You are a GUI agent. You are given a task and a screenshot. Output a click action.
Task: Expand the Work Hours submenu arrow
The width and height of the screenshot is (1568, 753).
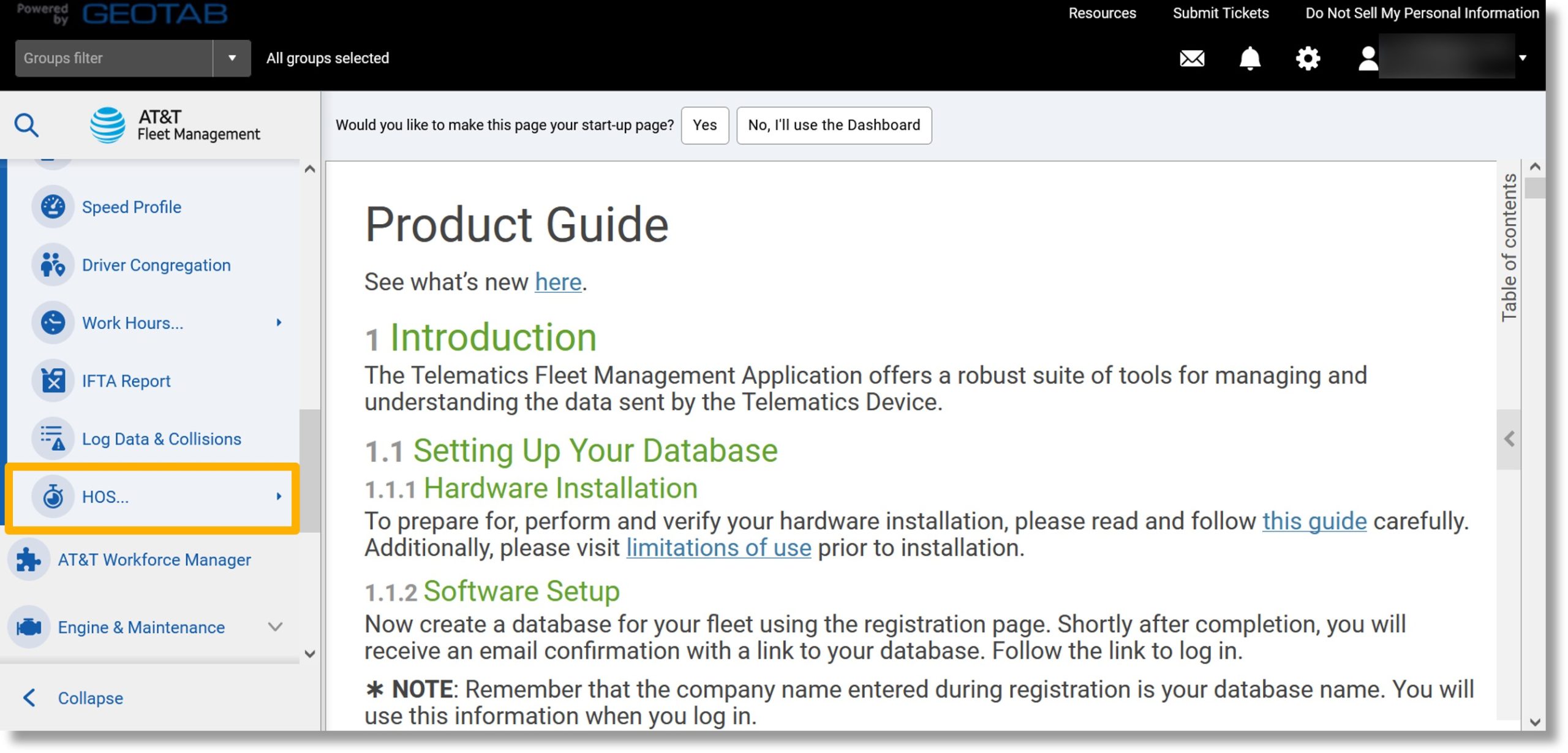tap(279, 322)
